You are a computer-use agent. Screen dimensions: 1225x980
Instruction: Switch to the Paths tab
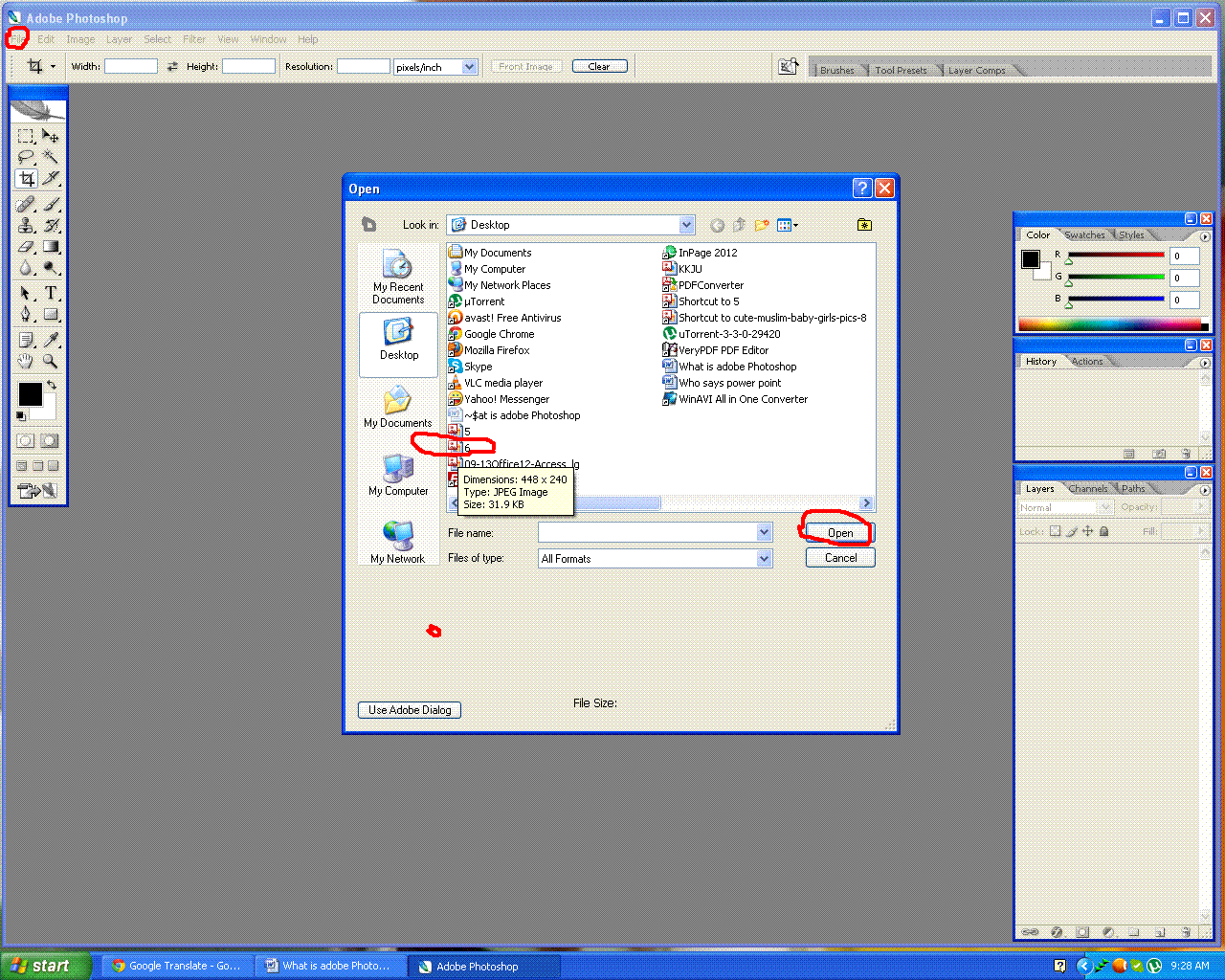[x=1133, y=489]
